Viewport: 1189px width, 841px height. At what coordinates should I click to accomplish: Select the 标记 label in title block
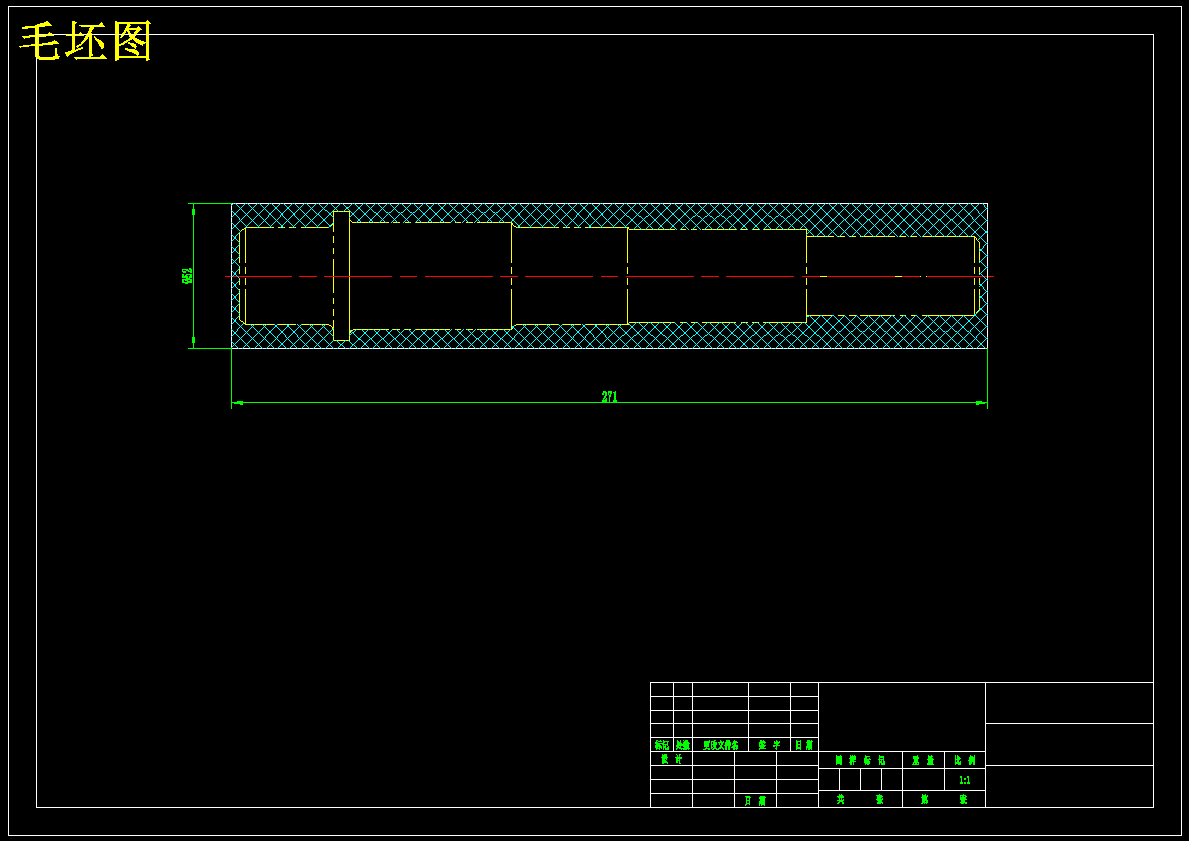click(662, 745)
